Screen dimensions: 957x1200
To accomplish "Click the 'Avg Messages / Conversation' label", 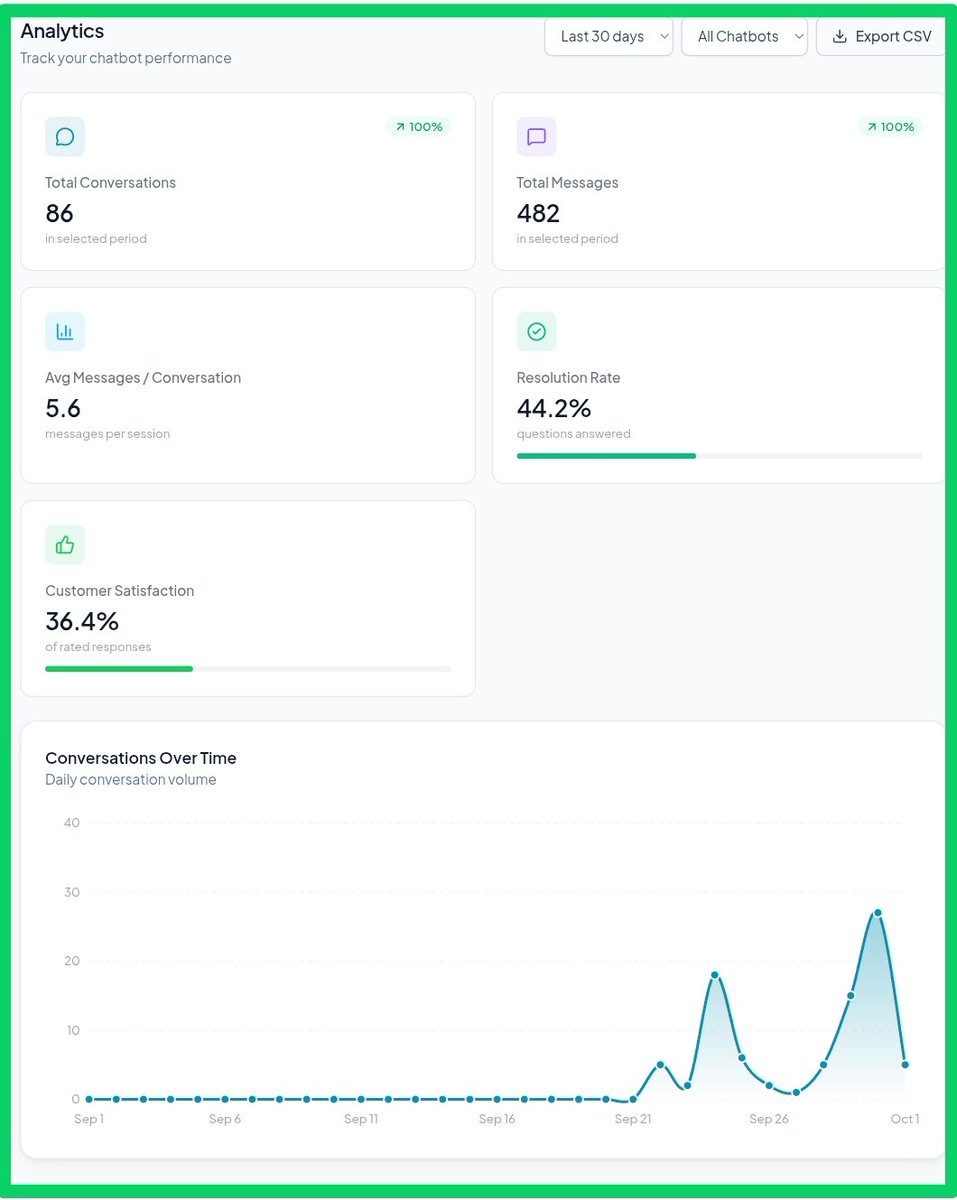I will tap(143, 378).
